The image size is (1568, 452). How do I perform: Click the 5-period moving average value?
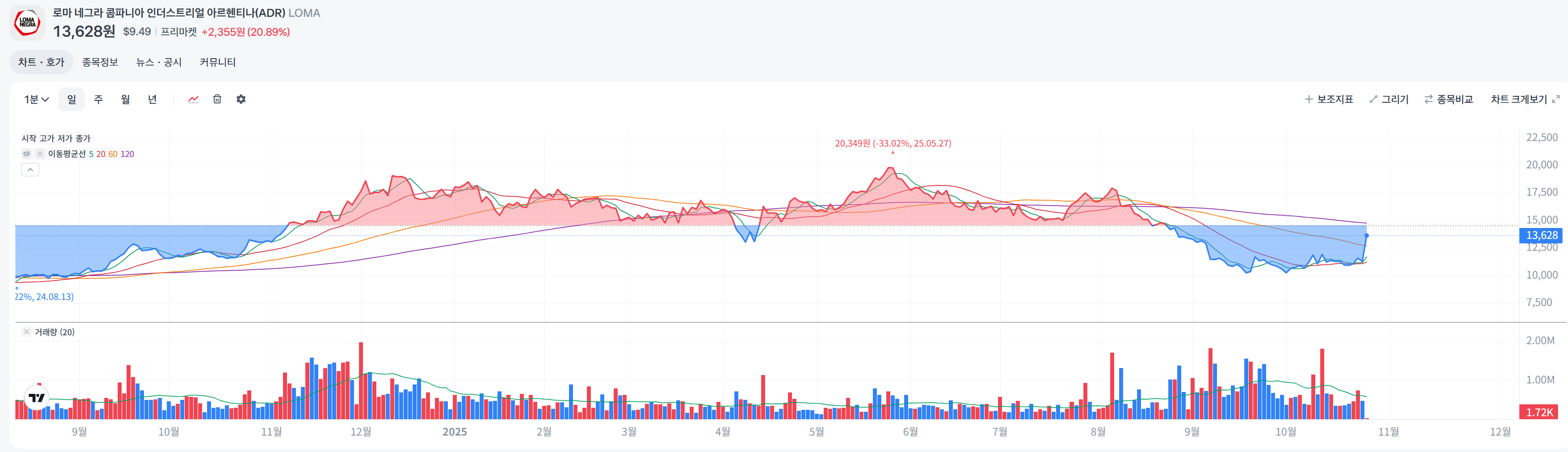(x=91, y=154)
